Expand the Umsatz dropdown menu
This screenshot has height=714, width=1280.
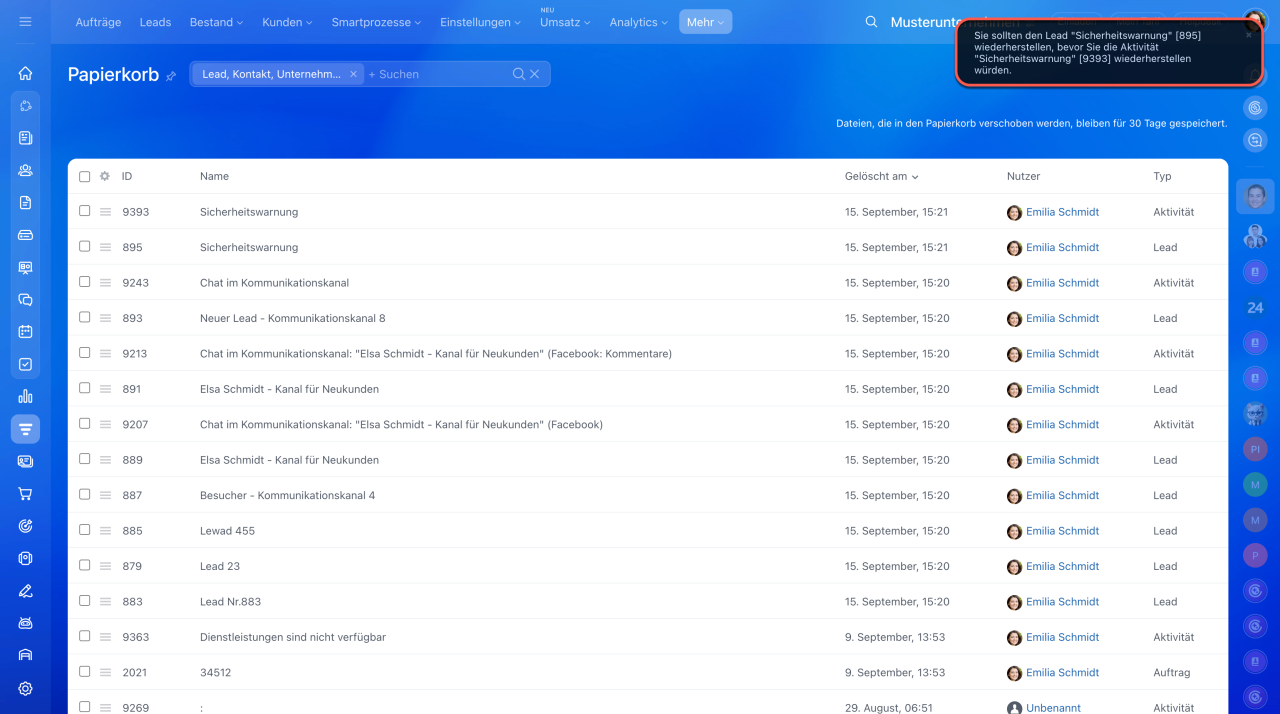click(564, 22)
